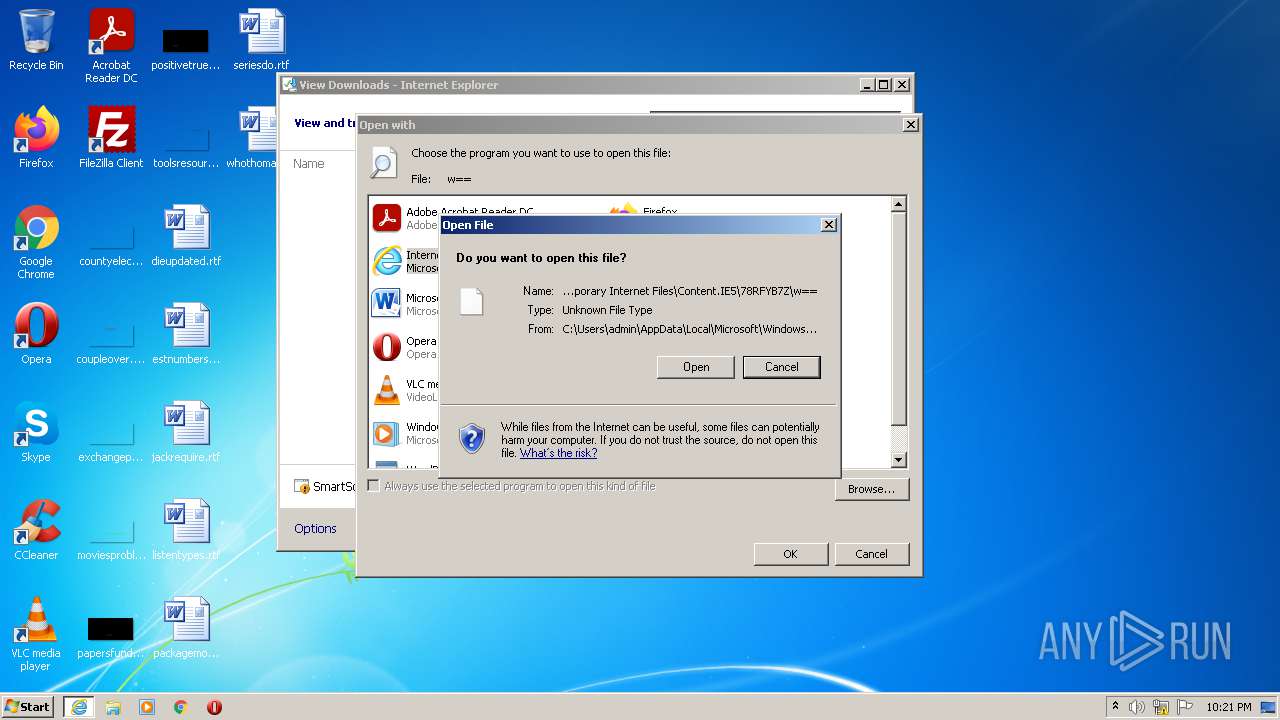
Task: Select dieupdated.rtf desktop file
Action: tap(186, 236)
